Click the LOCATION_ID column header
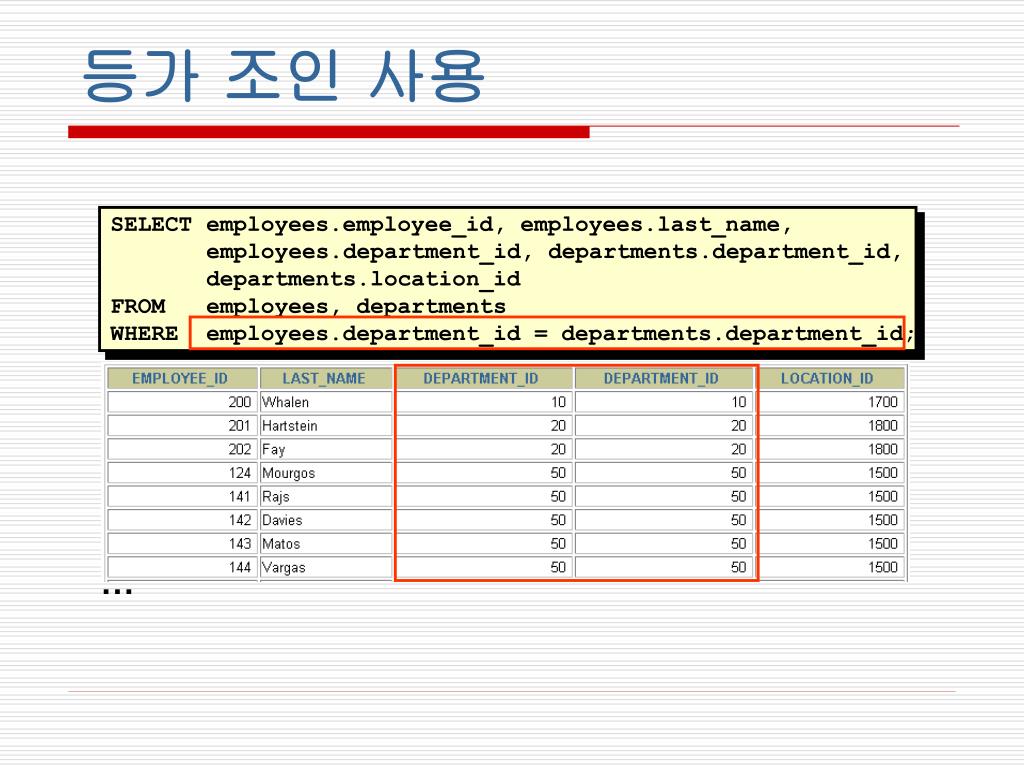 pos(831,379)
